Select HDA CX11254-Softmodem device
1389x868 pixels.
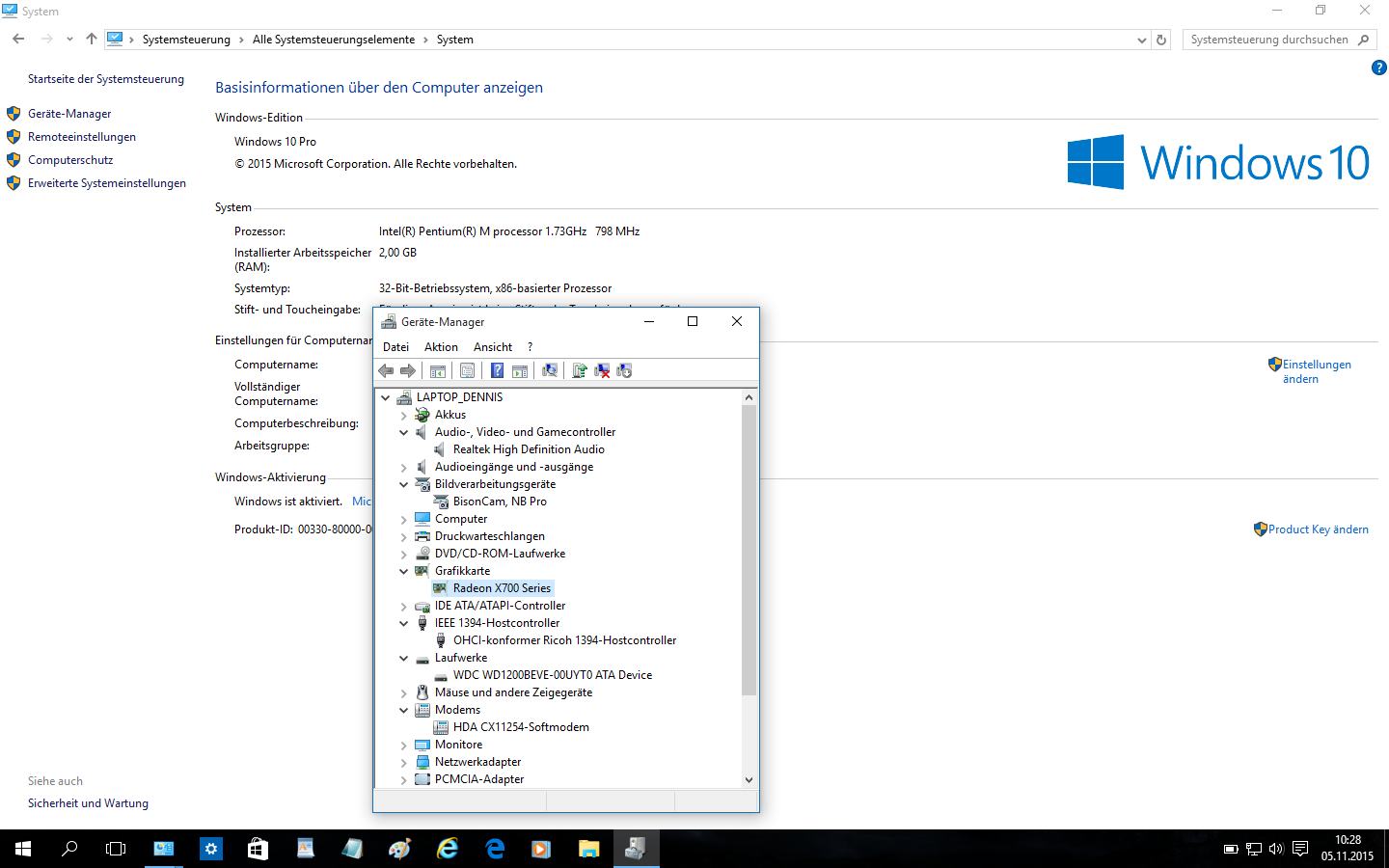tap(521, 727)
